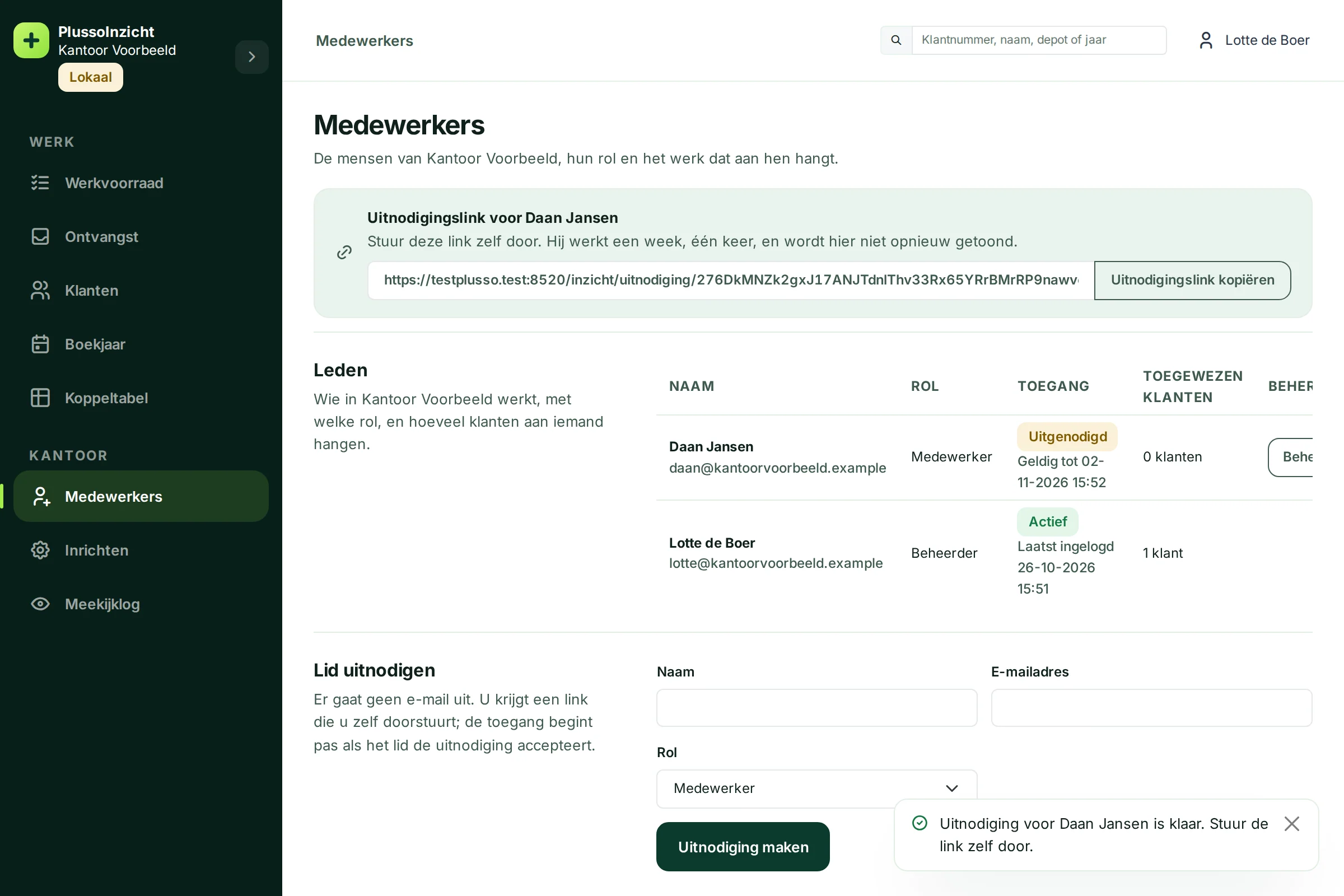Image resolution: width=1344 pixels, height=896 pixels.
Task: Click the Medewerkers user-plus icon
Action: [41, 497]
